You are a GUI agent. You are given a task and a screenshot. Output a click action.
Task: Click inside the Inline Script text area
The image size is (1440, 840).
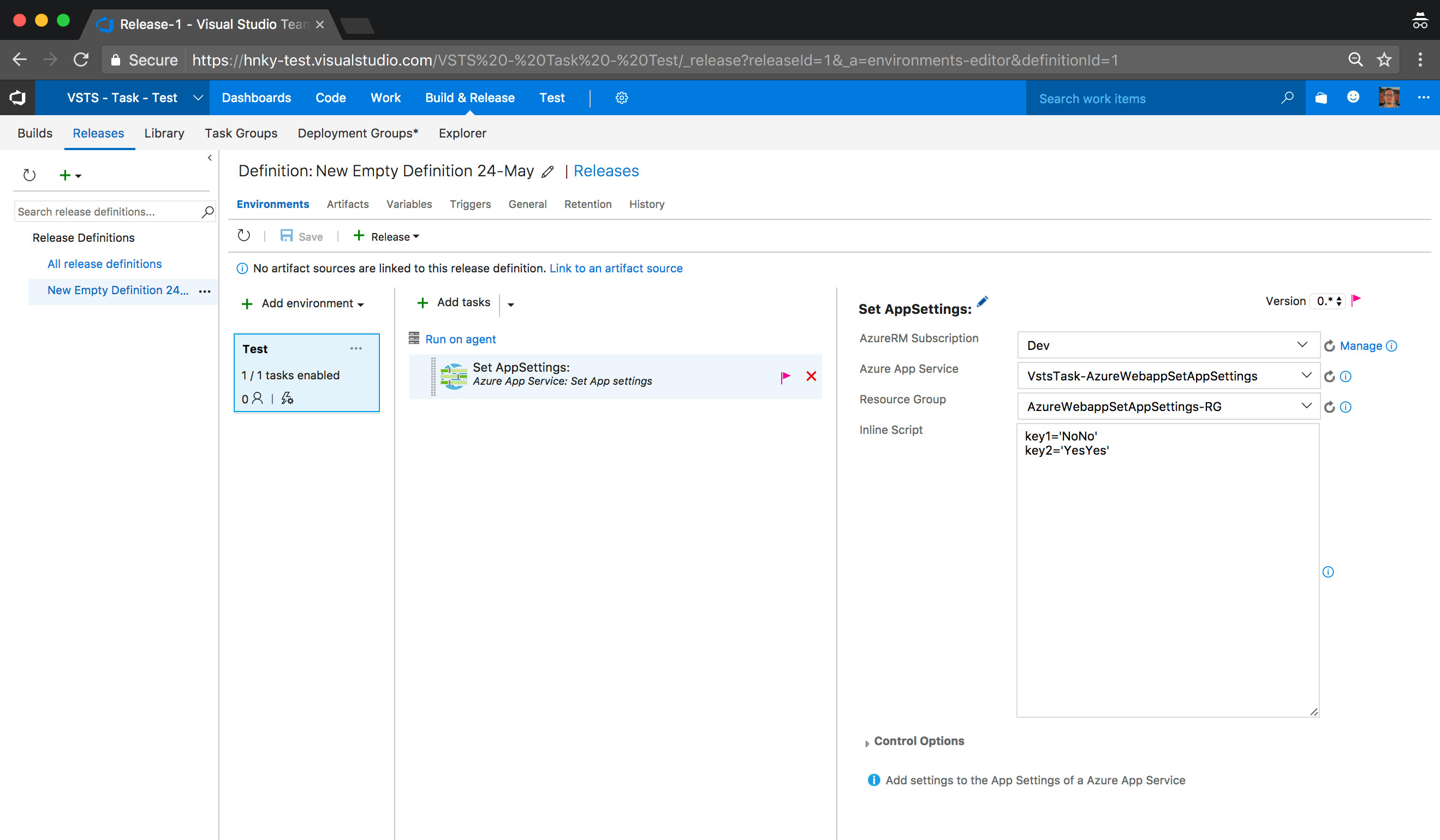[x=1167, y=571]
